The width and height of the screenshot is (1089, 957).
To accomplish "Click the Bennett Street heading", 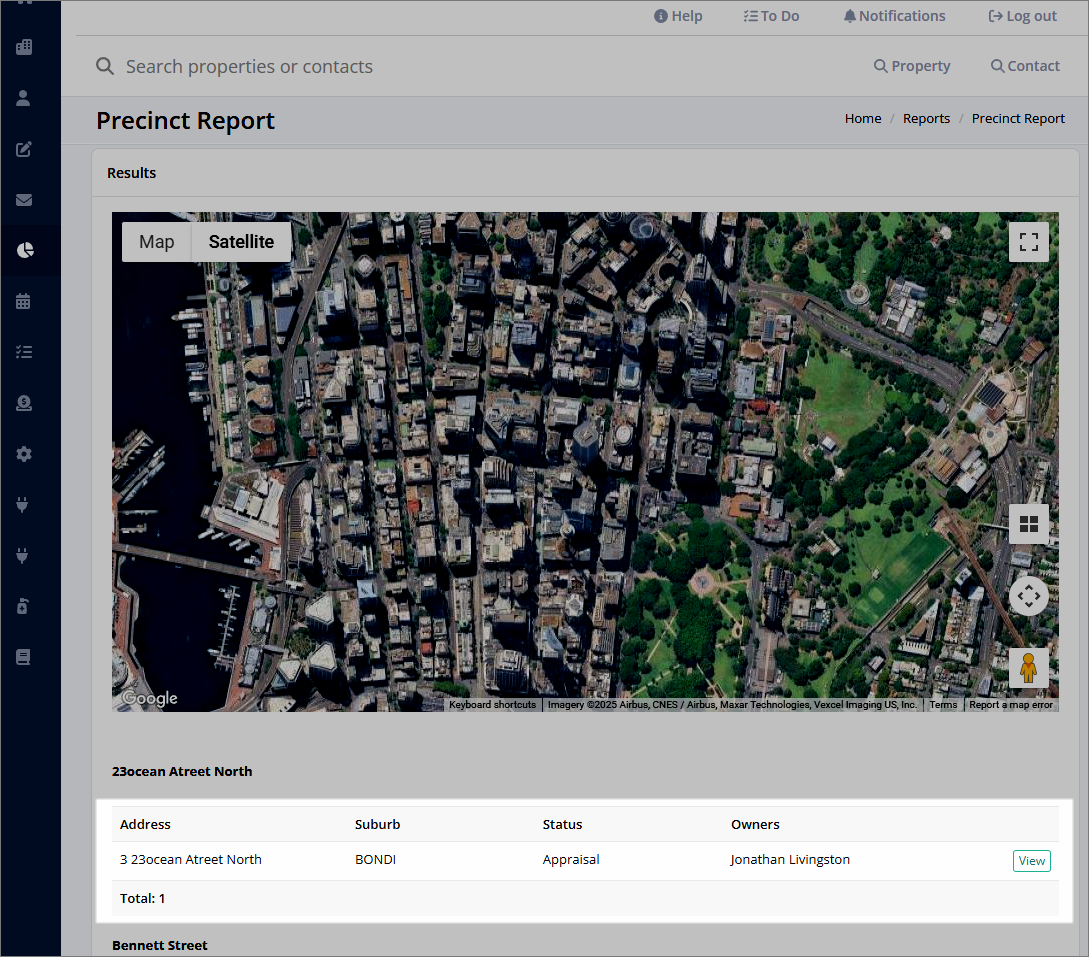I will point(160,945).
